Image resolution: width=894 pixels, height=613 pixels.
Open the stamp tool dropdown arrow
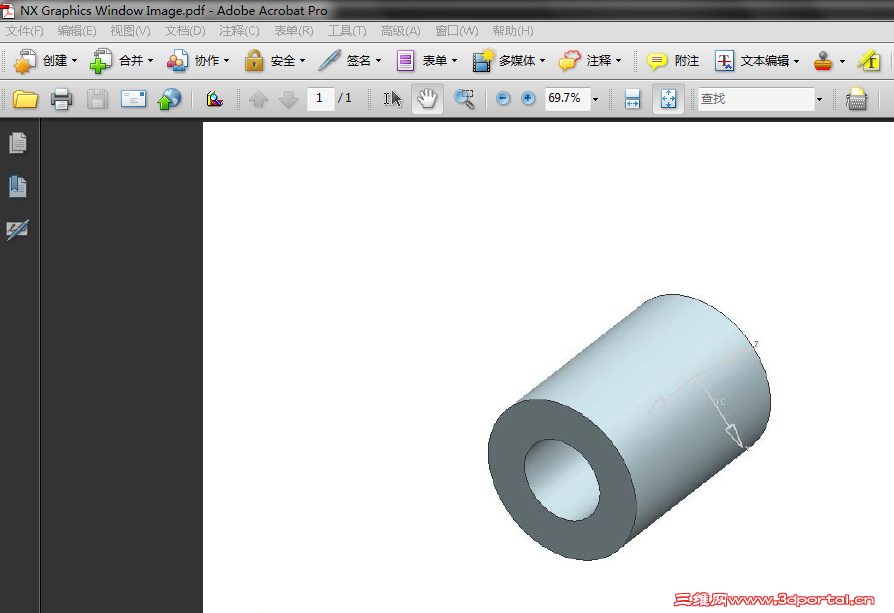click(x=842, y=61)
